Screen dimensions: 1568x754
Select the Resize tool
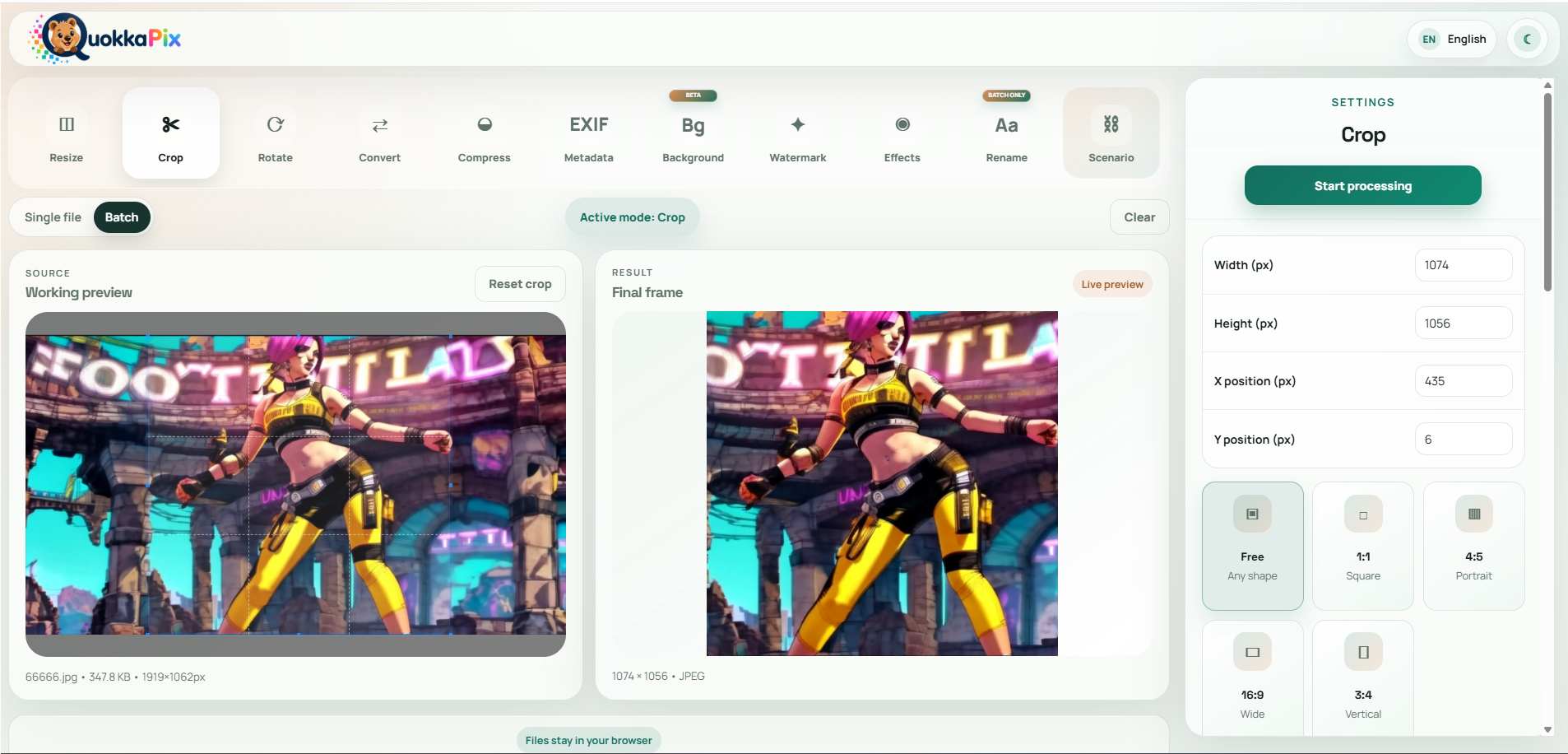point(67,133)
